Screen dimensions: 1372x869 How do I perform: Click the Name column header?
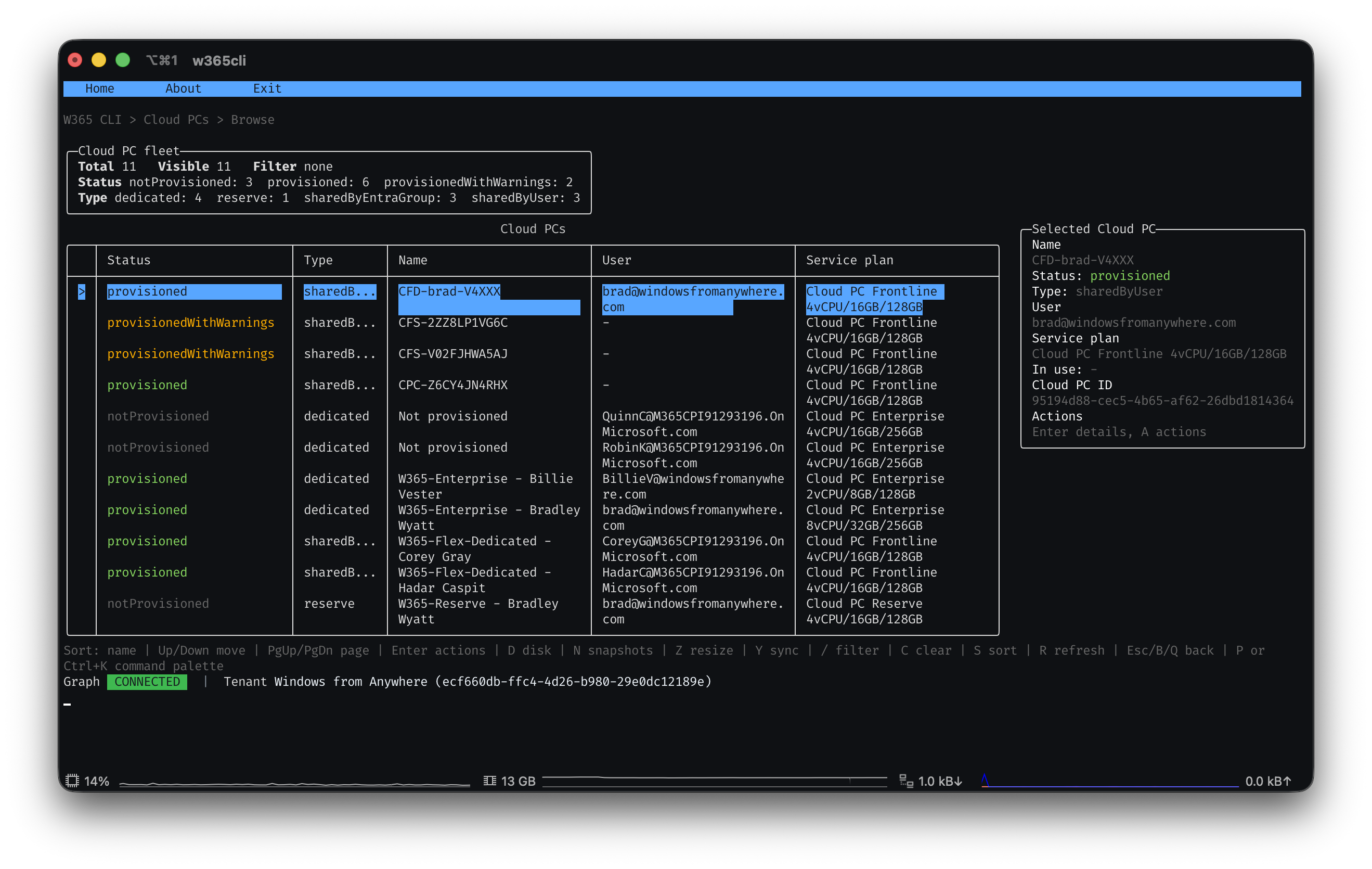click(x=413, y=260)
